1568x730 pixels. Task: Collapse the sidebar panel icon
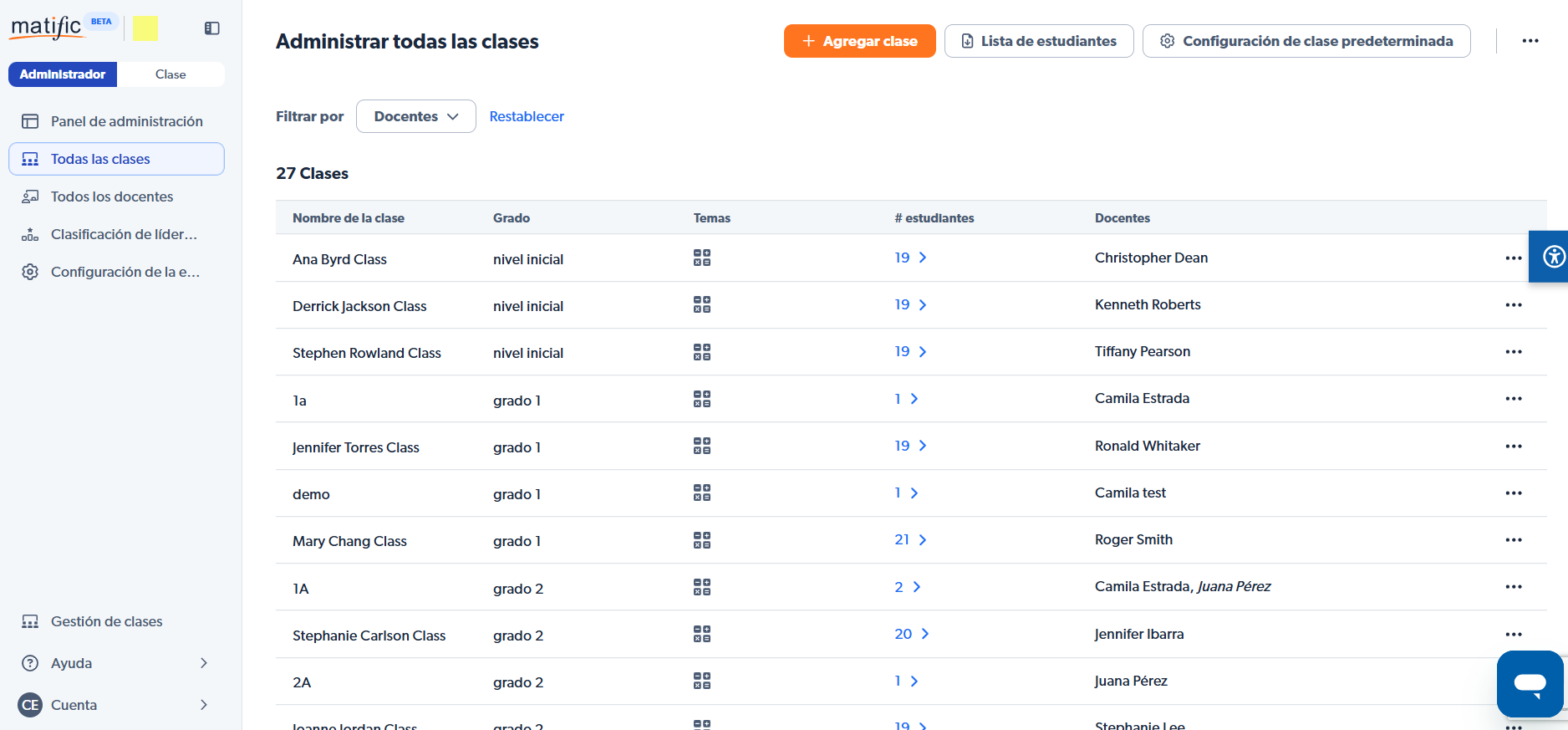211,28
